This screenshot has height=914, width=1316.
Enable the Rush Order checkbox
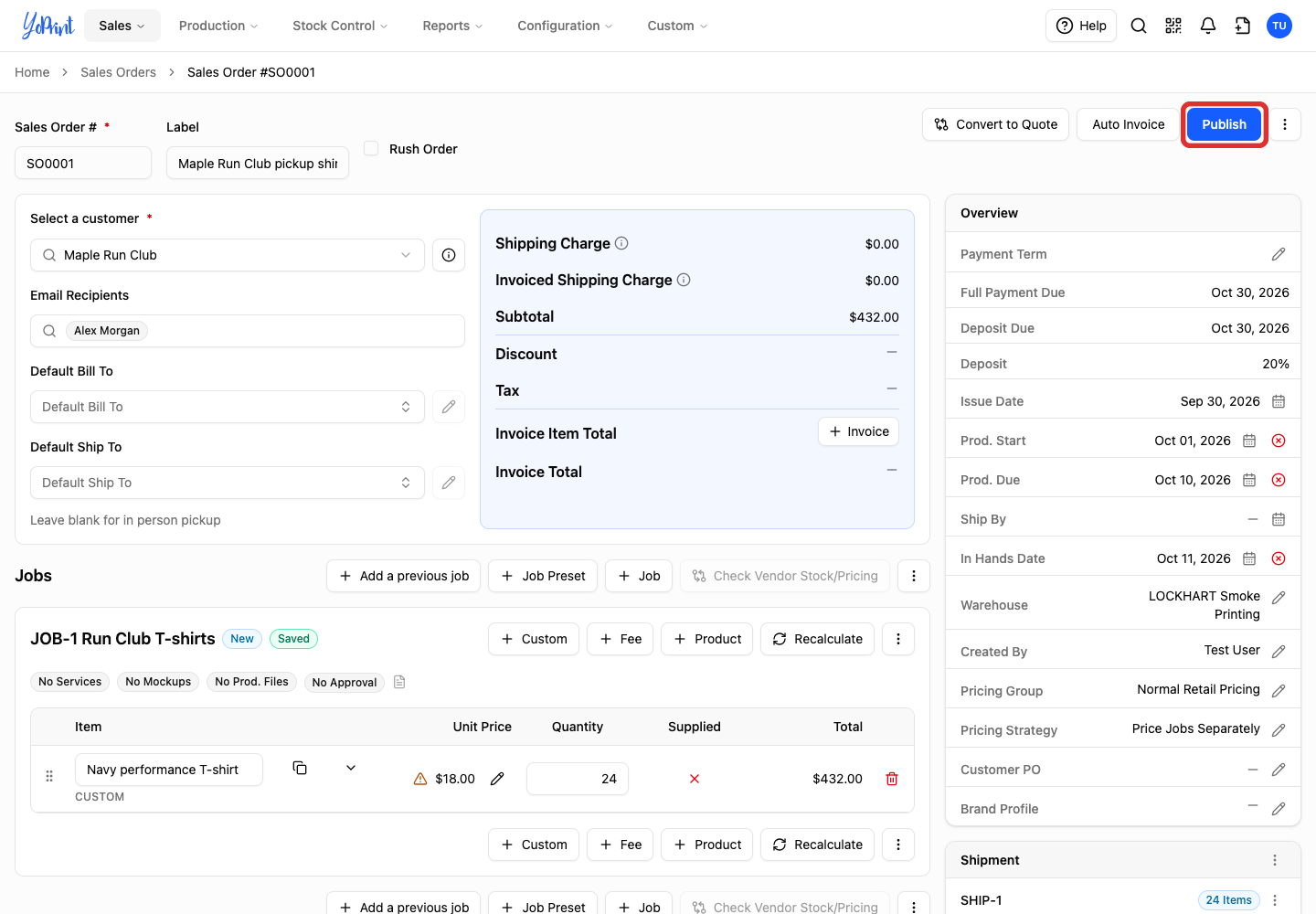pyautogui.click(x=371, y=148)
